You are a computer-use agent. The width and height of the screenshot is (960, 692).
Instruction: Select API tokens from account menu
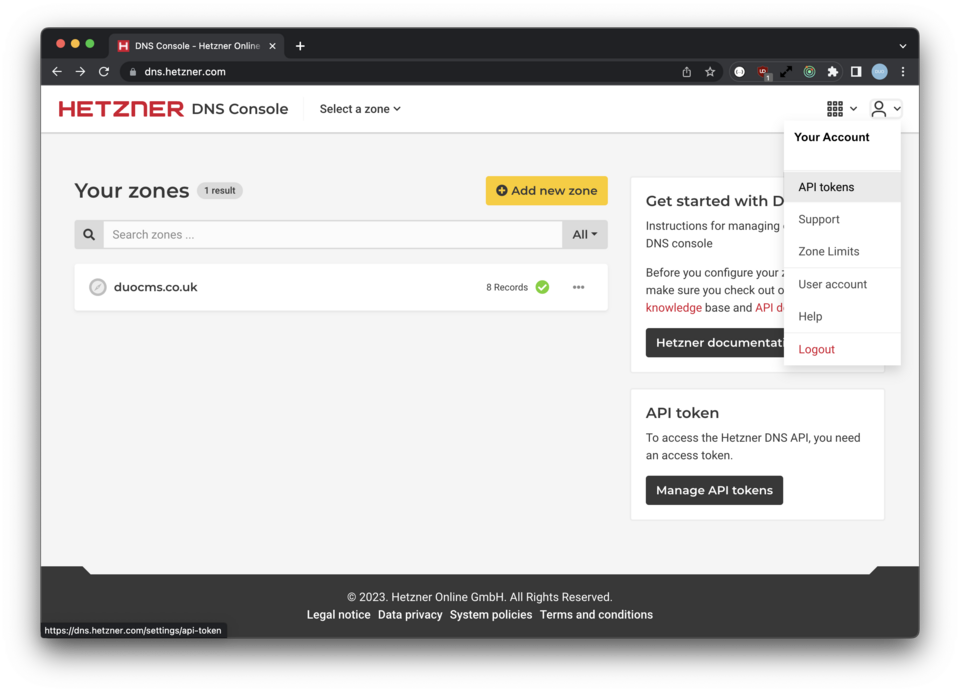(x=842, y=187)
